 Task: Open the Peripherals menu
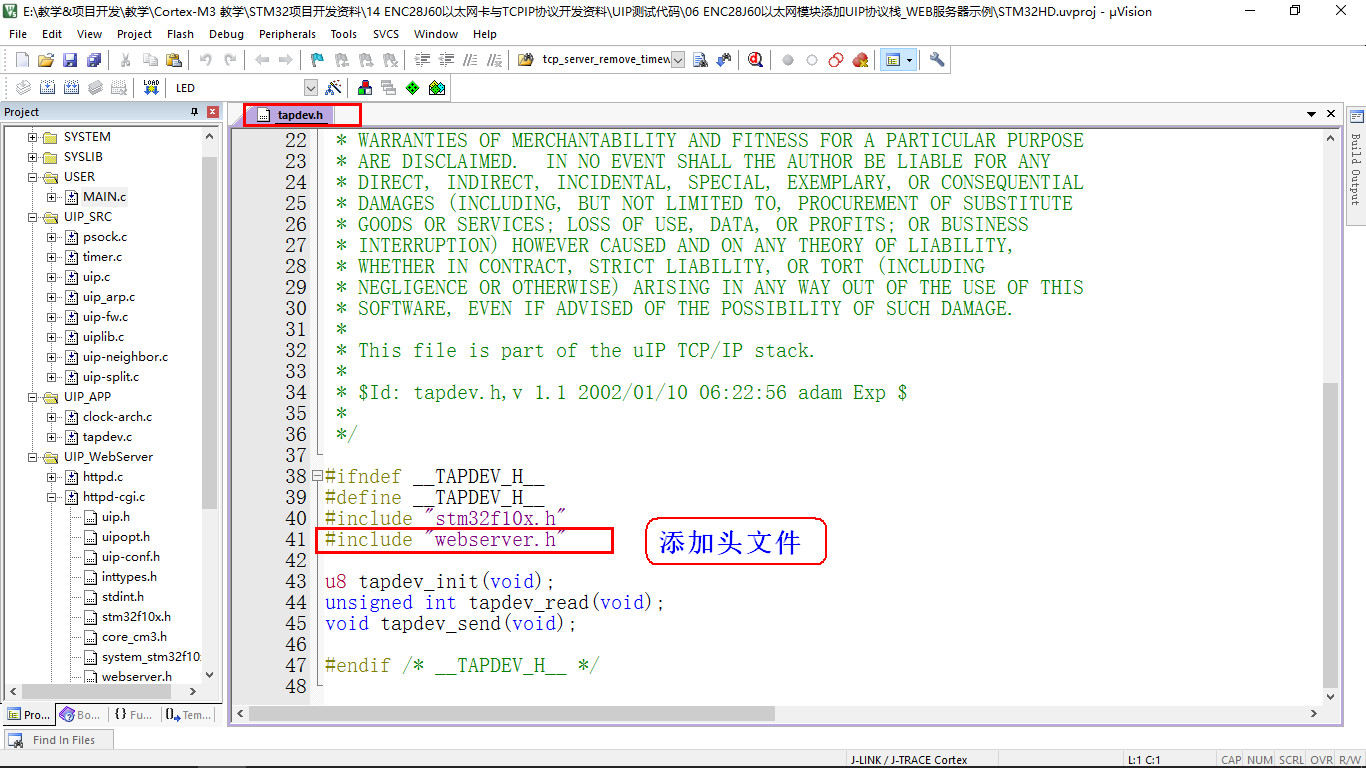(x=287, y=34)
